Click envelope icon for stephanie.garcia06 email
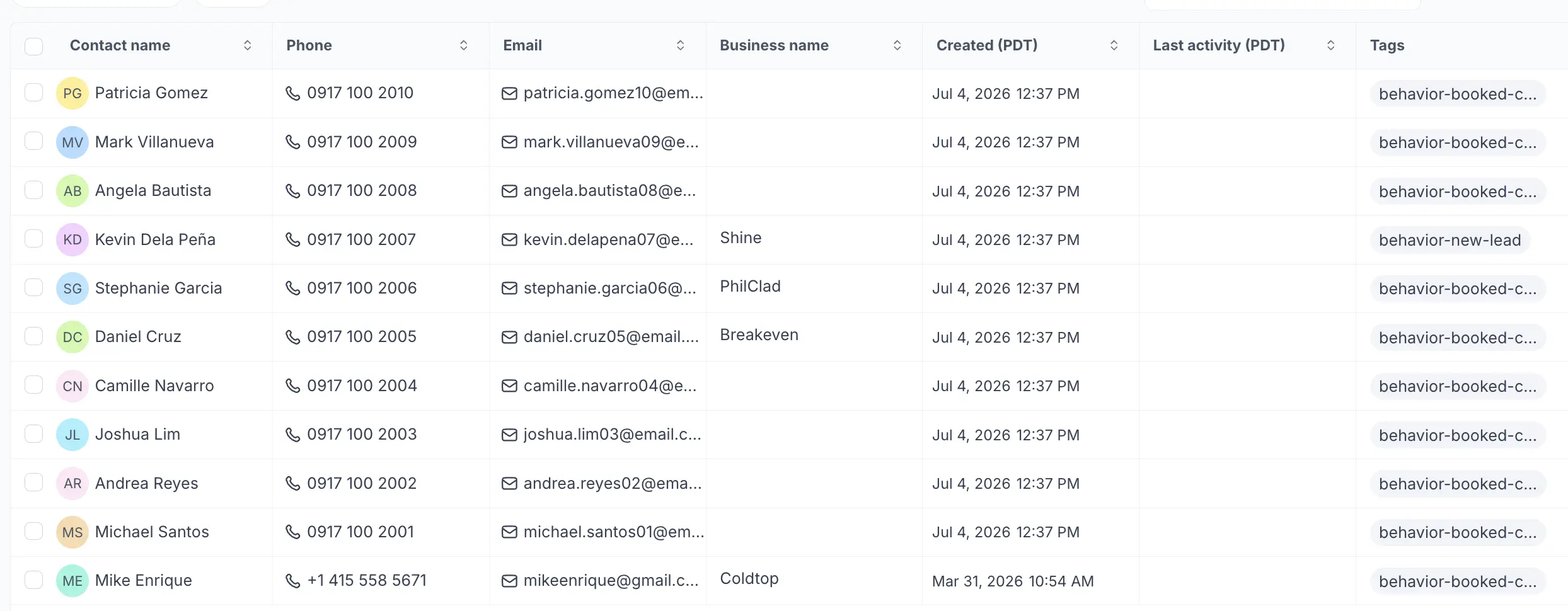 (509, 288)
